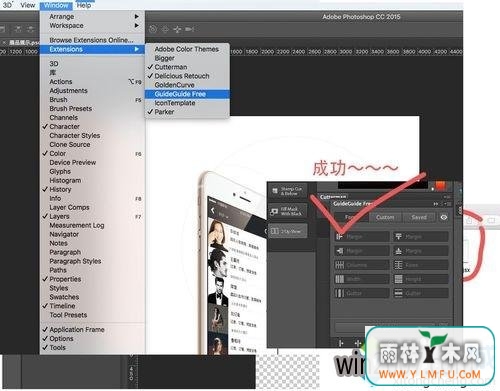Click the column Width field in GuideGuide
This screenshot has width=500, height=391.
click(x=362, y=279)
